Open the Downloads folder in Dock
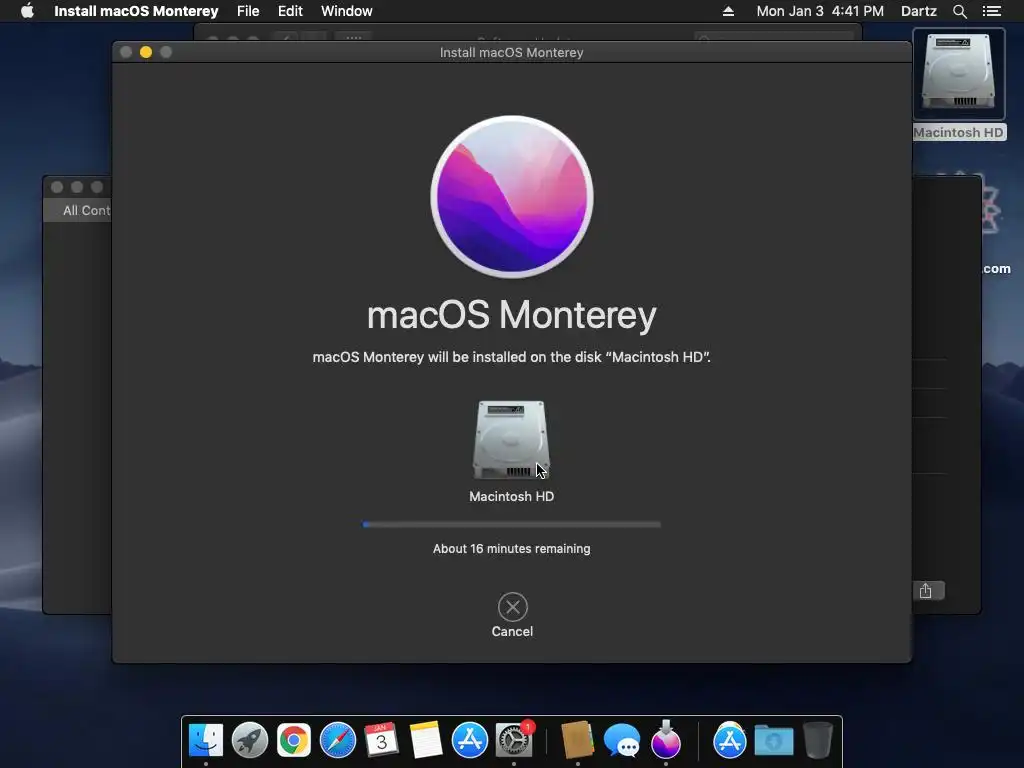This screenshot has height=768, width=1024. [774, 741]
